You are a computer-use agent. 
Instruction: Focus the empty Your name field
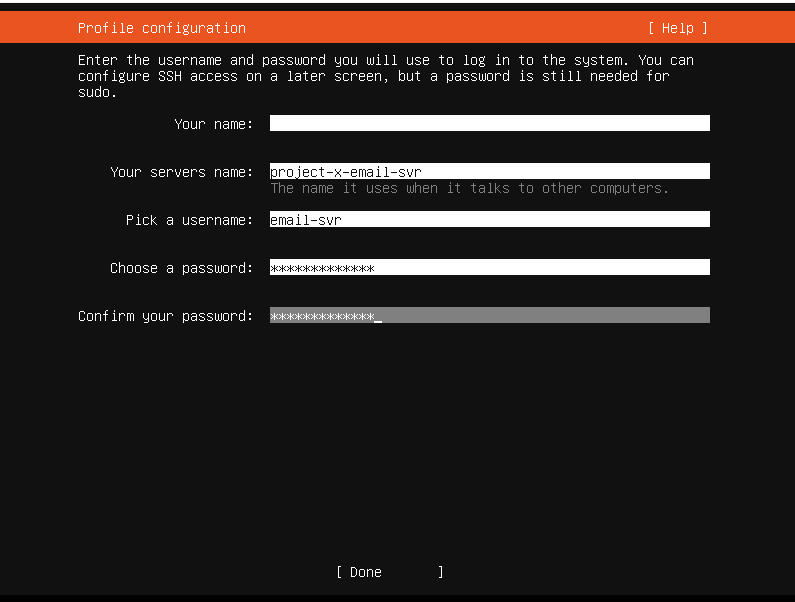(x=489, y=124)
